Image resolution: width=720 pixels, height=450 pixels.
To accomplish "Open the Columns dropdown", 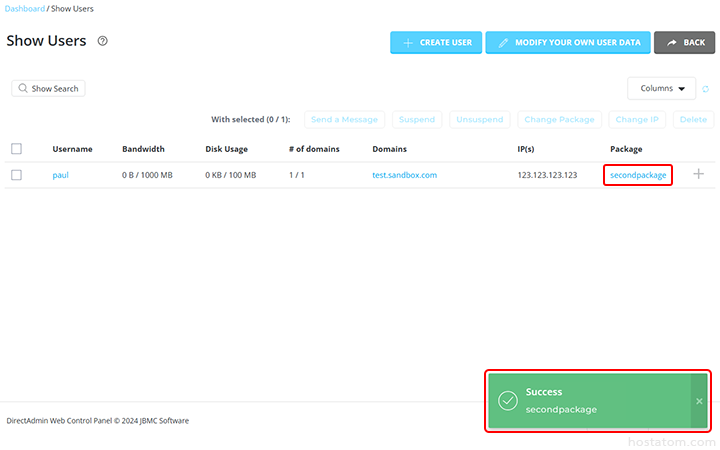I will 661,89.
